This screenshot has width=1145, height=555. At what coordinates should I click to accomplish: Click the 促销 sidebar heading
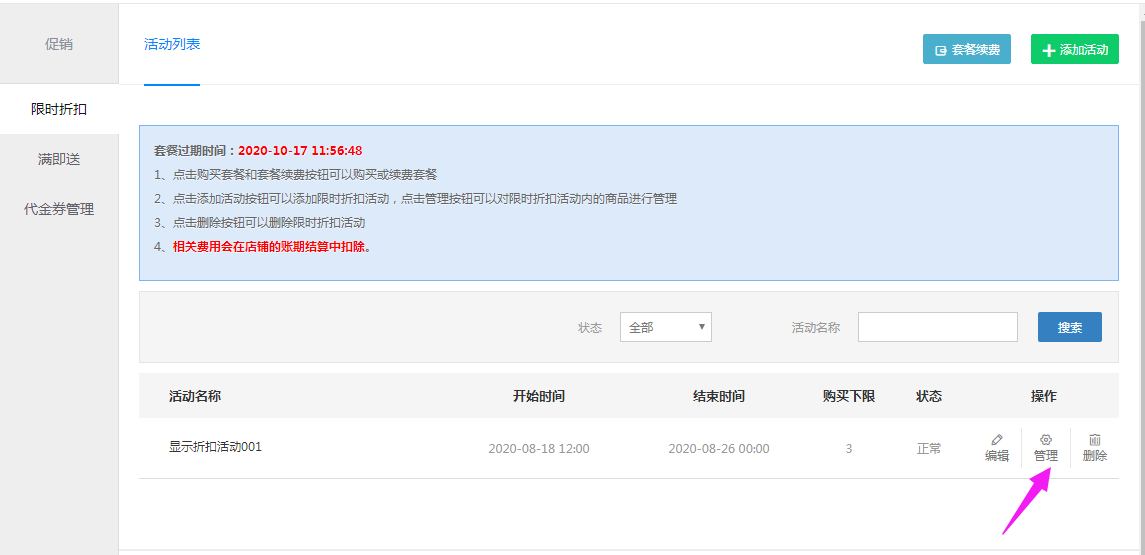[x=59, y=44]
